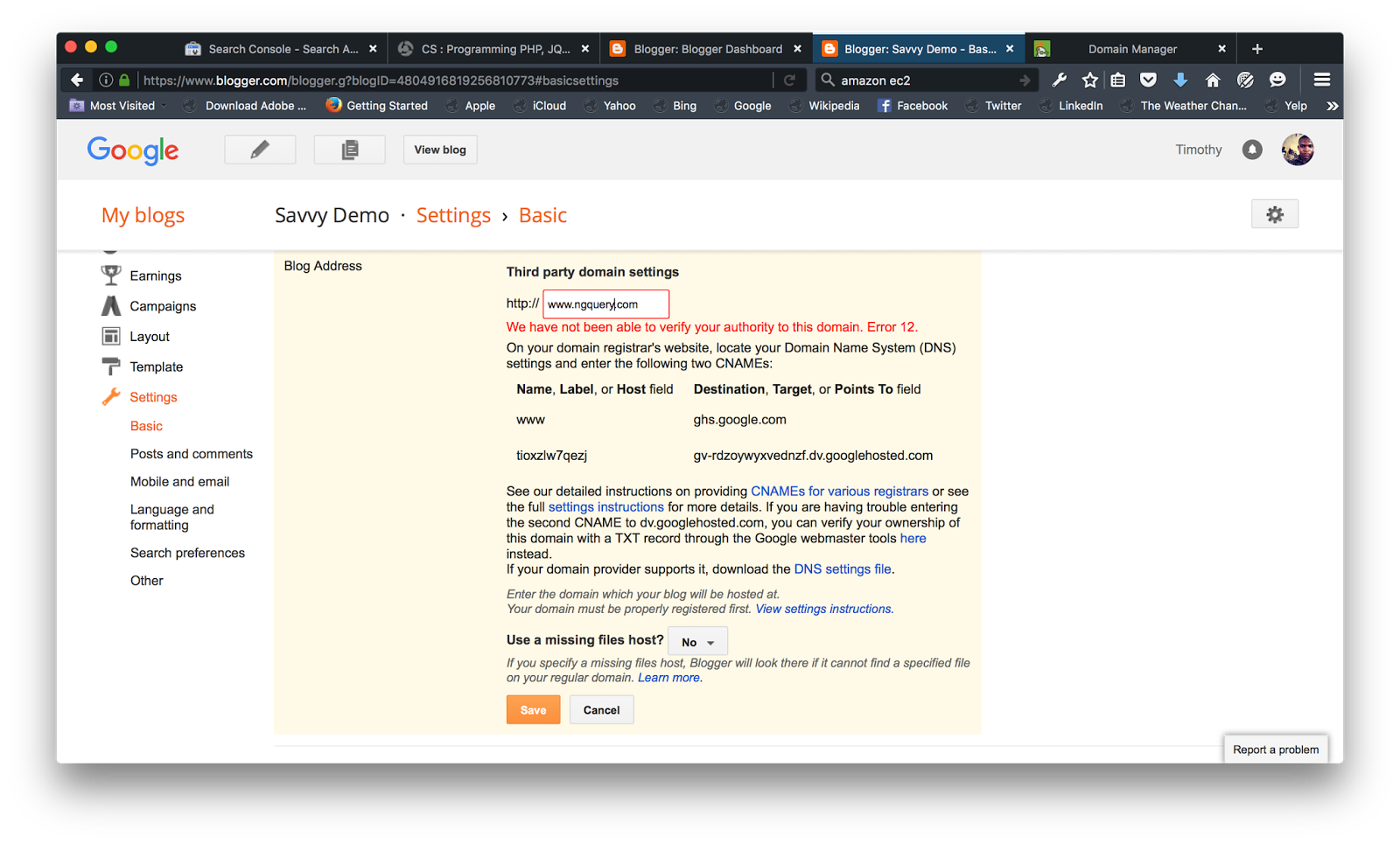Click the site information icon in address bar
1400x844 pixels.
pyautogui.click(x=106, y=80)
